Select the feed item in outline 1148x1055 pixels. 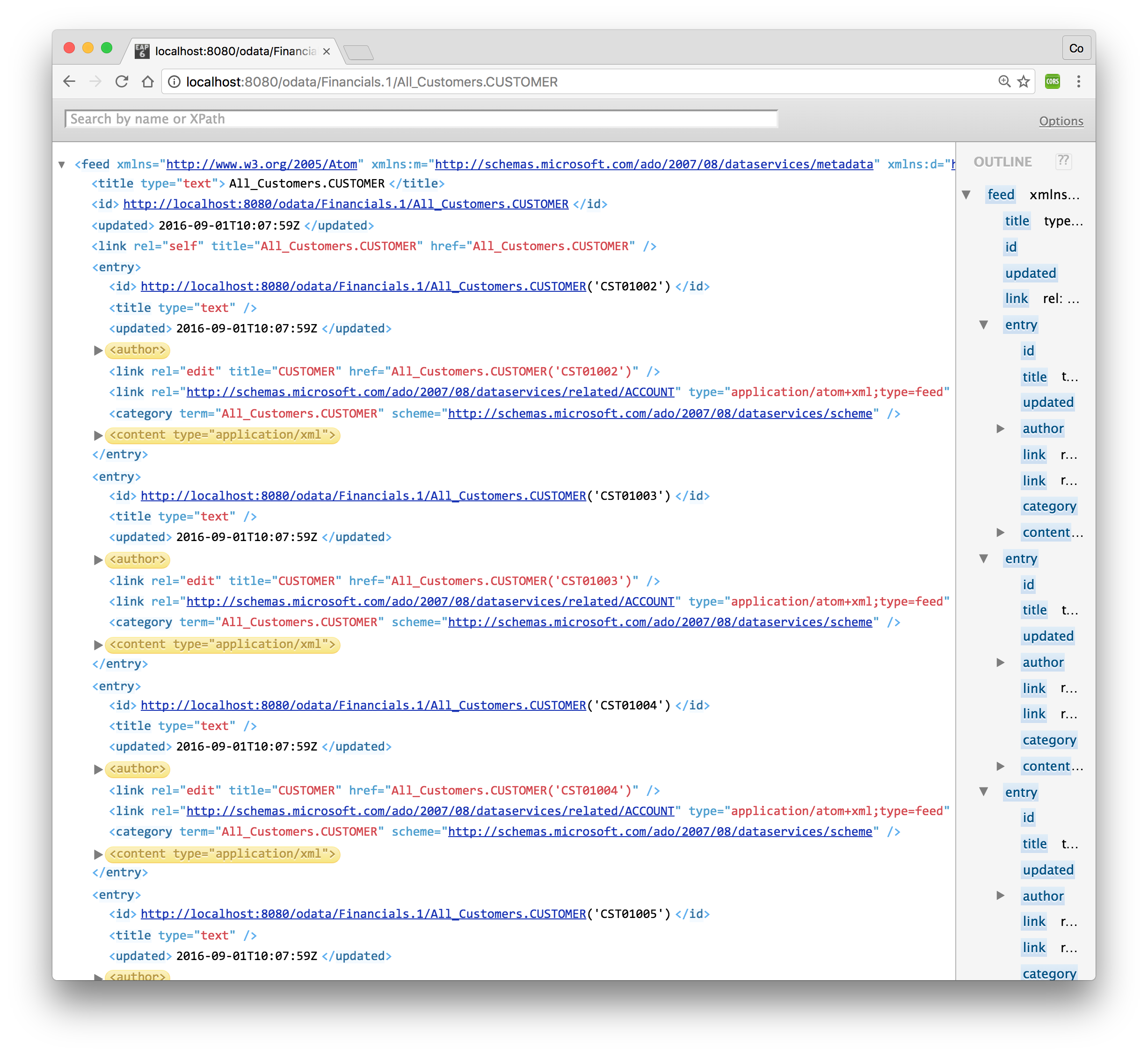[1001, 195]
